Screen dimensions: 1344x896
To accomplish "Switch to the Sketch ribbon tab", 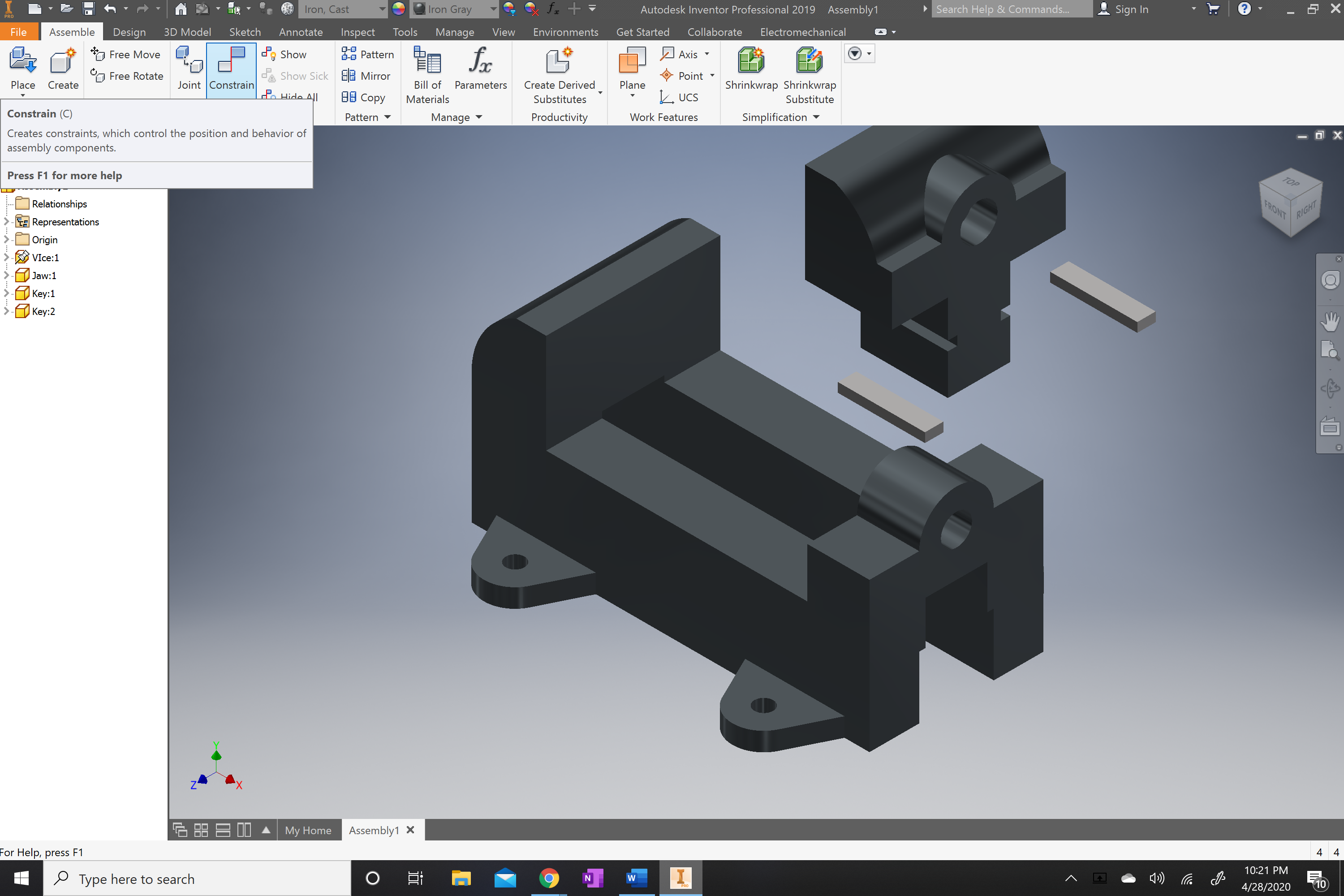I will 245,32.
